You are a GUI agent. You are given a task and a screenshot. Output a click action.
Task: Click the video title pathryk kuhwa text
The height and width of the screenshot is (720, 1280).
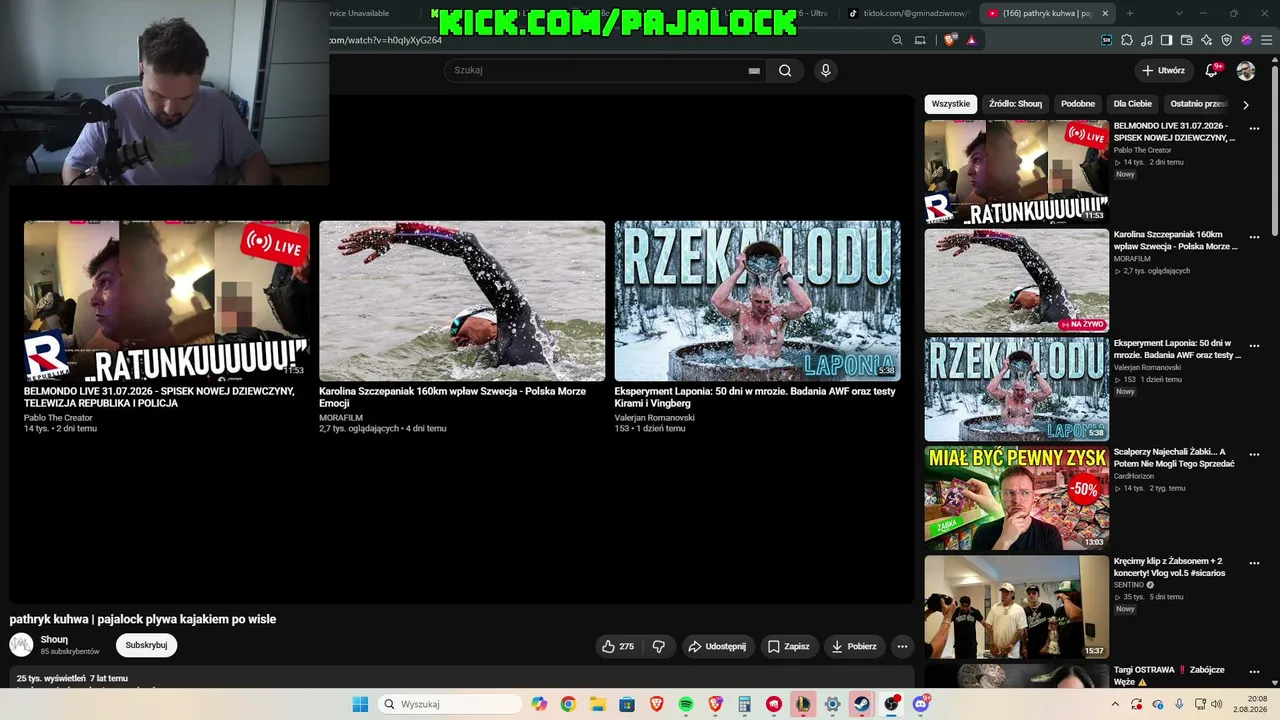[143, 619]
